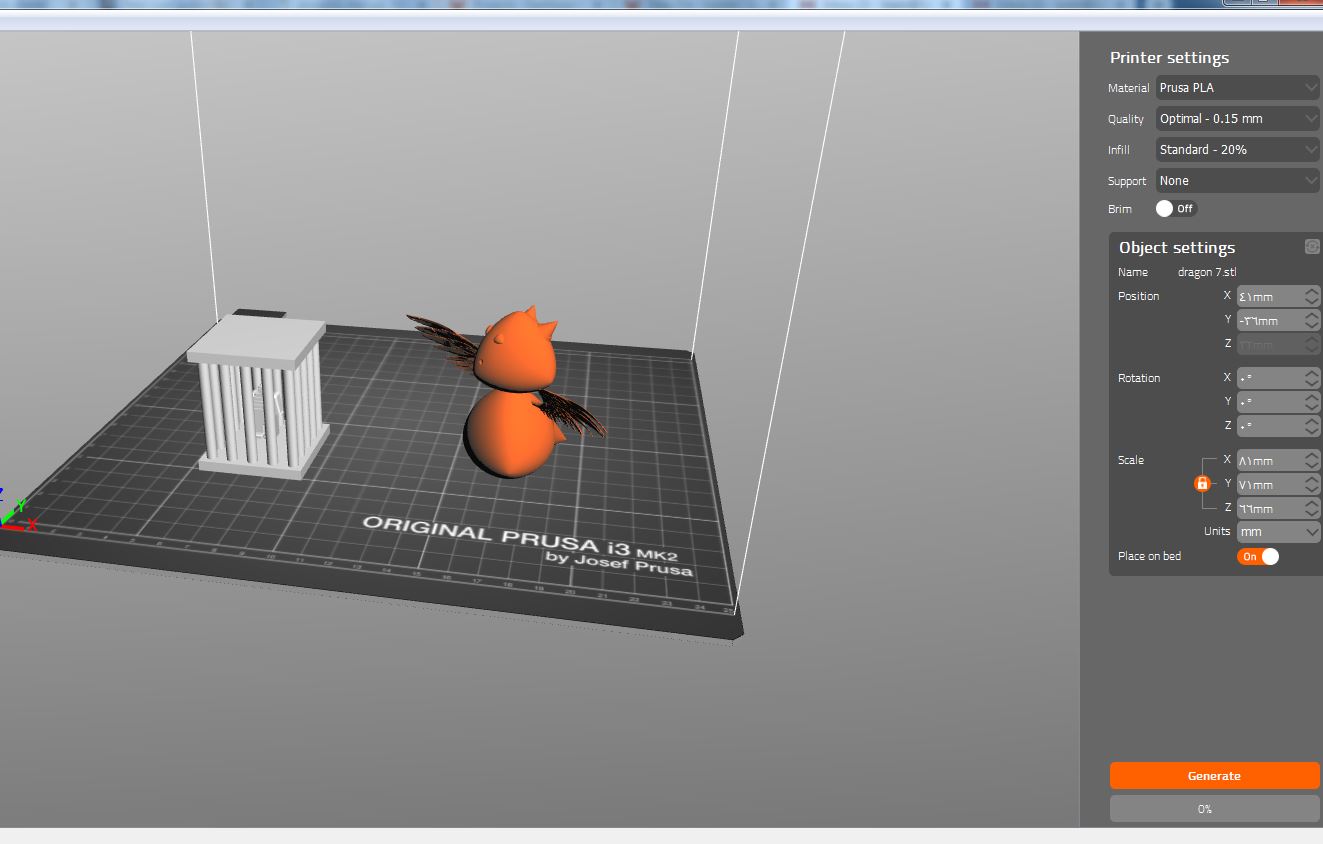Turn off the Place on bed toggle
The image size is (1323, 844).
pos(1258,557)
